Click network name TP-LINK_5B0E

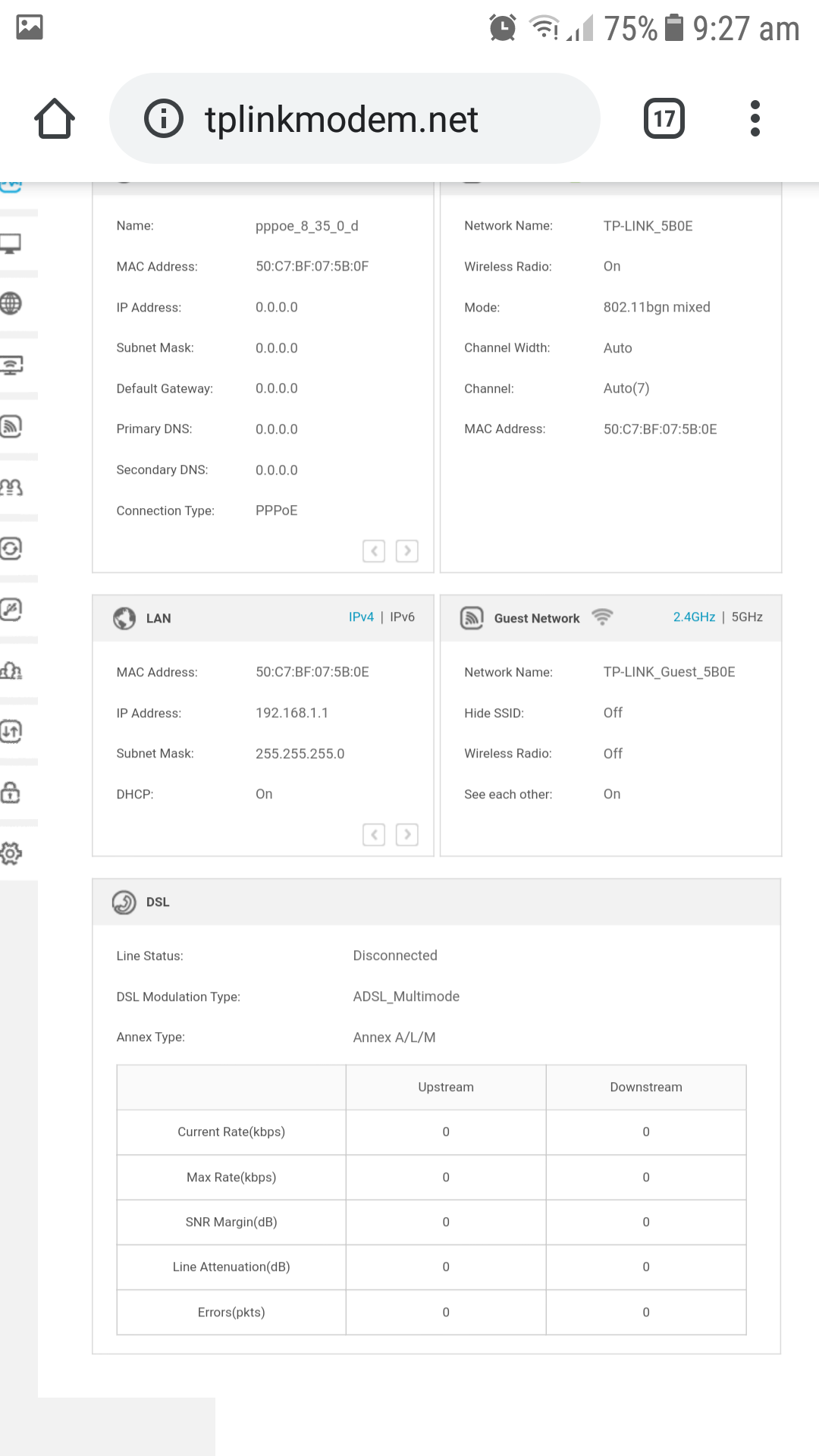pos(648,226)
